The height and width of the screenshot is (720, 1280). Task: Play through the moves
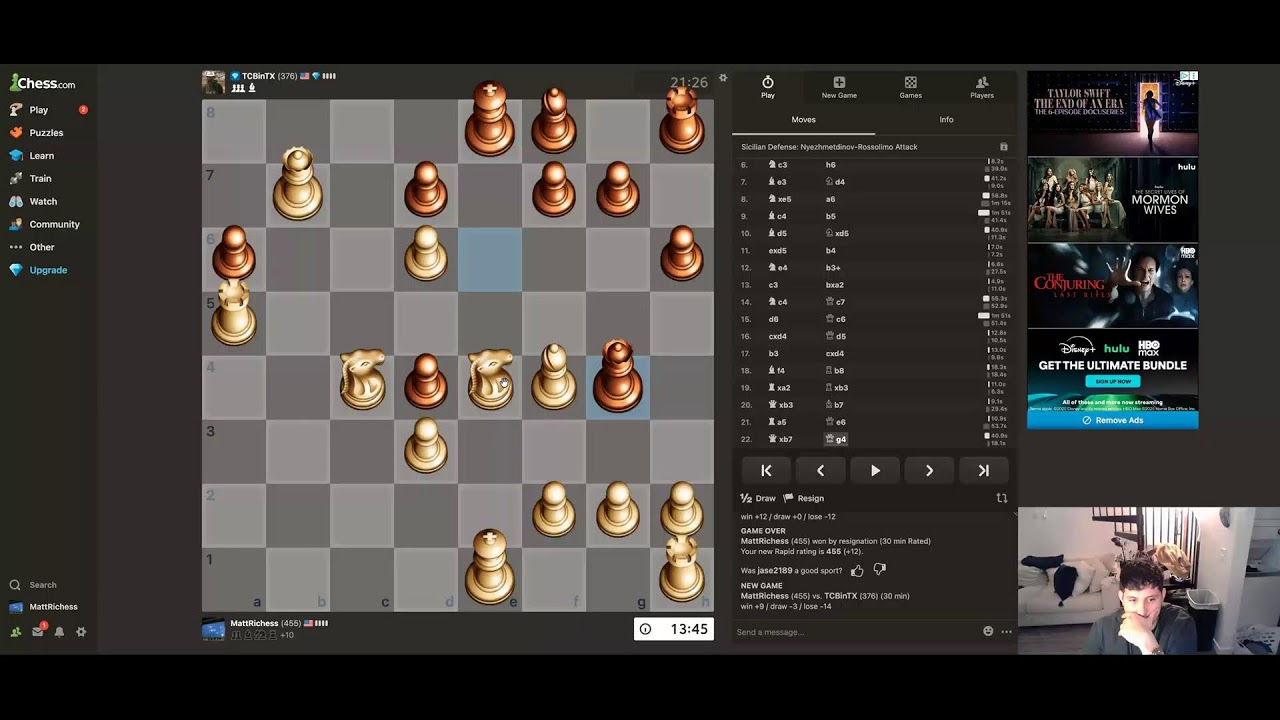point(875,471)
